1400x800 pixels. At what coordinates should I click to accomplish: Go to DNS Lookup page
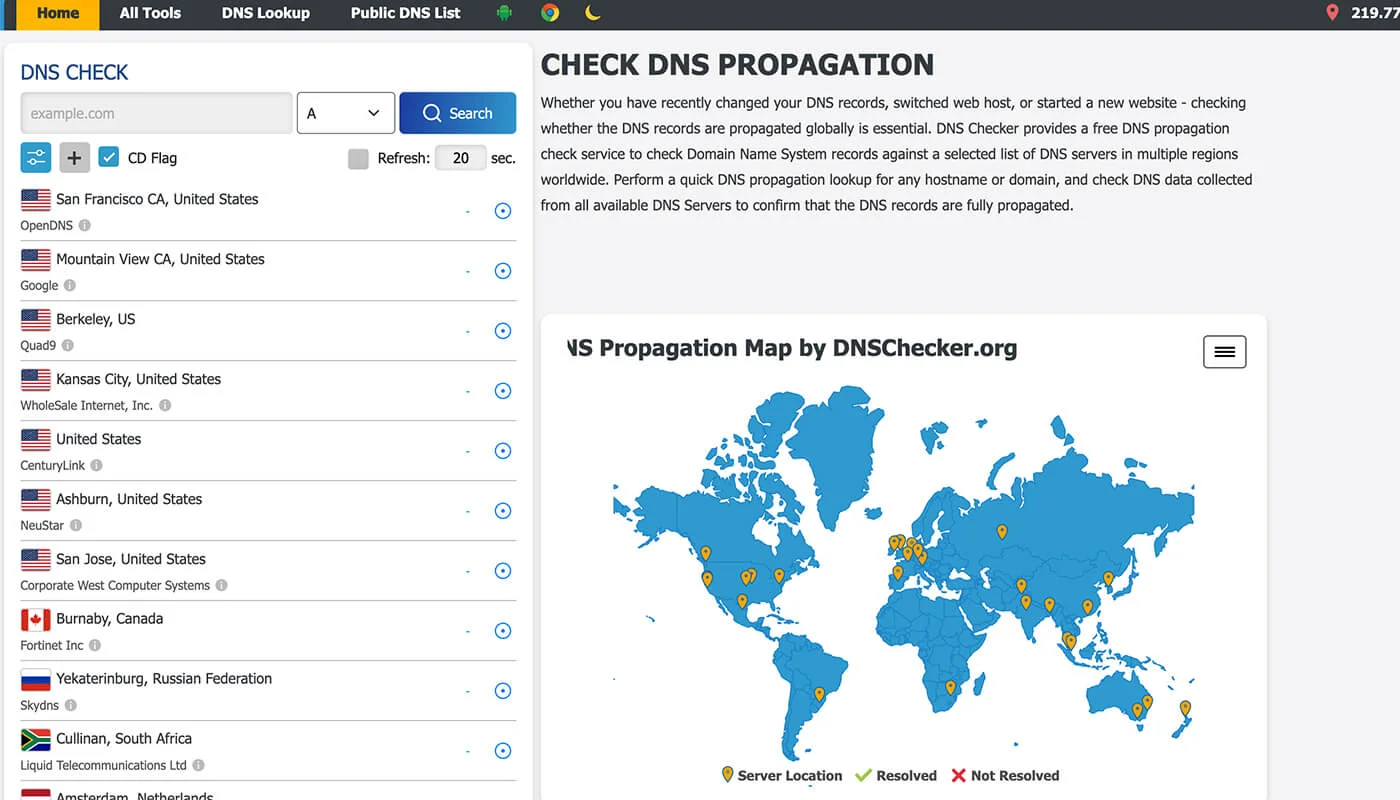point(266,13)
